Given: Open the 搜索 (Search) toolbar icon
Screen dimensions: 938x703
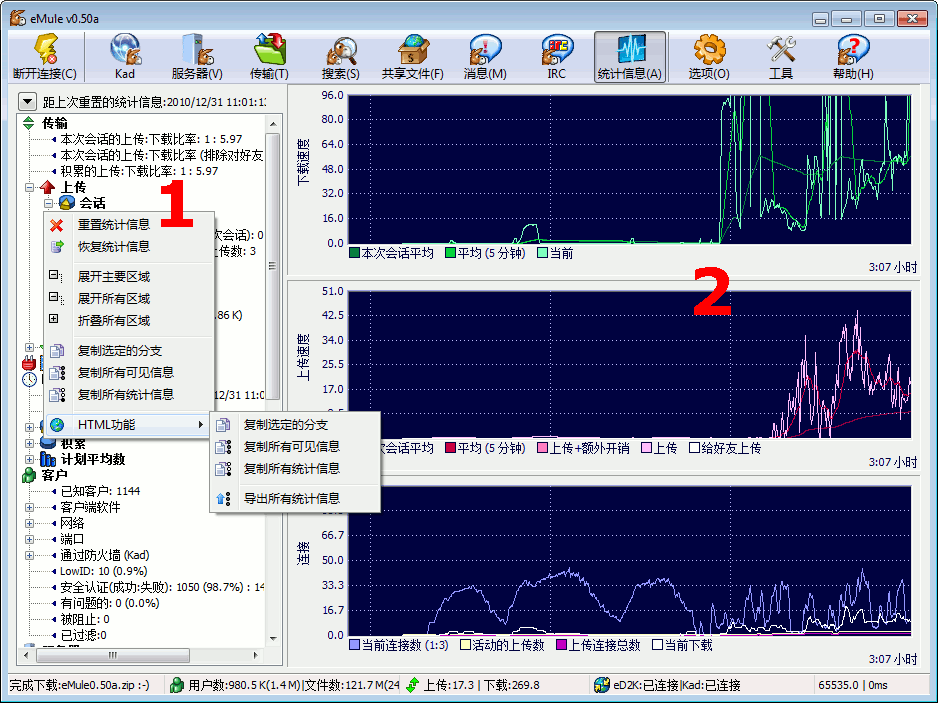Looking at the screenshot, I should coord(341,56).
